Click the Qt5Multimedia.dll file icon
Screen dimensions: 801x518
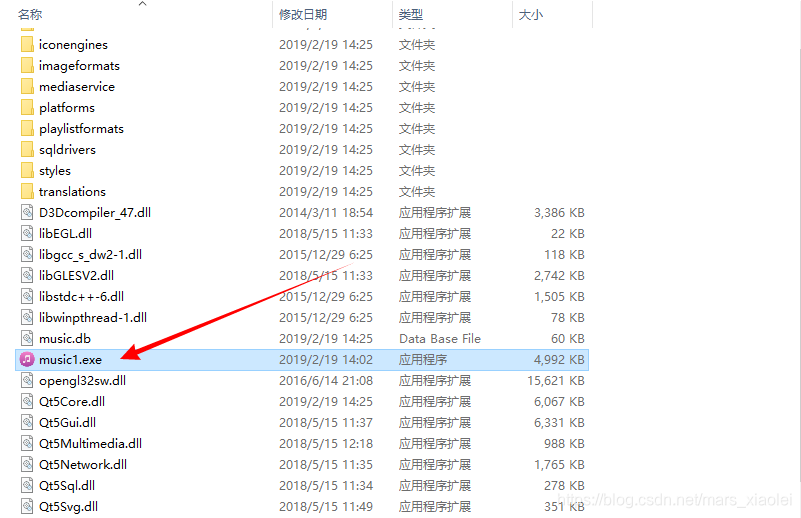27,443
